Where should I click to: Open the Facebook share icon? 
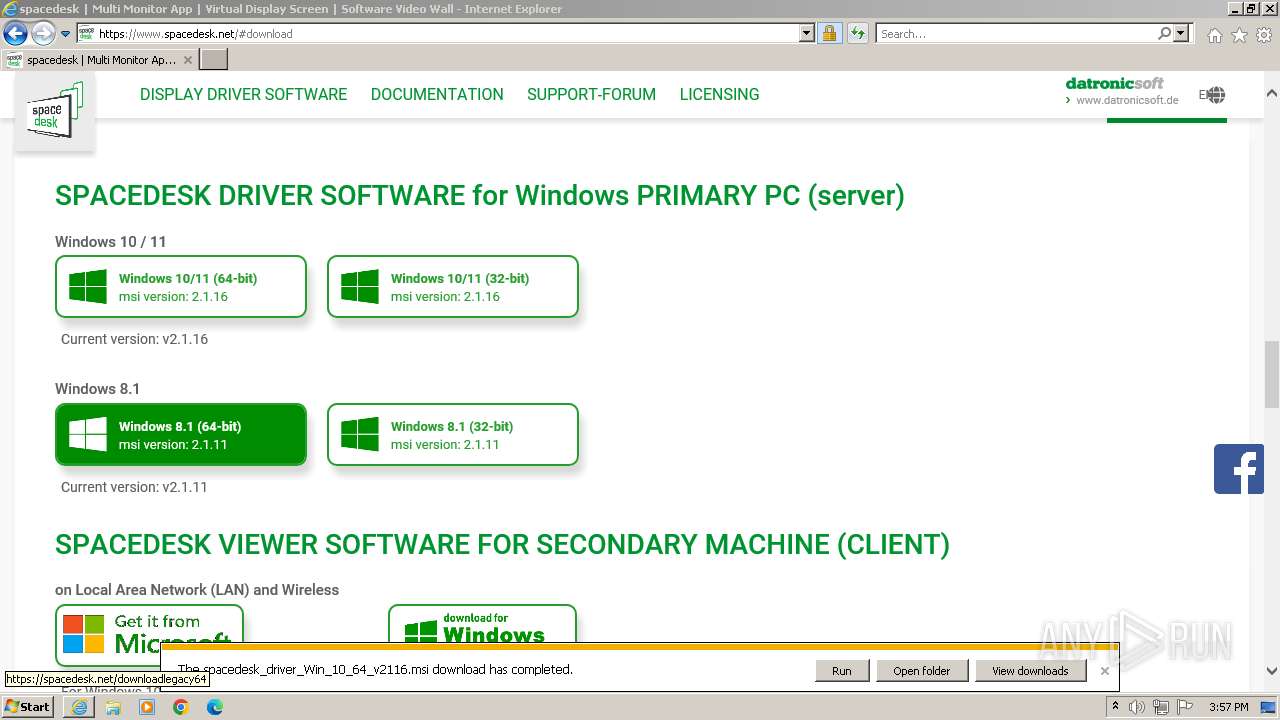[x=1239, y=469]
